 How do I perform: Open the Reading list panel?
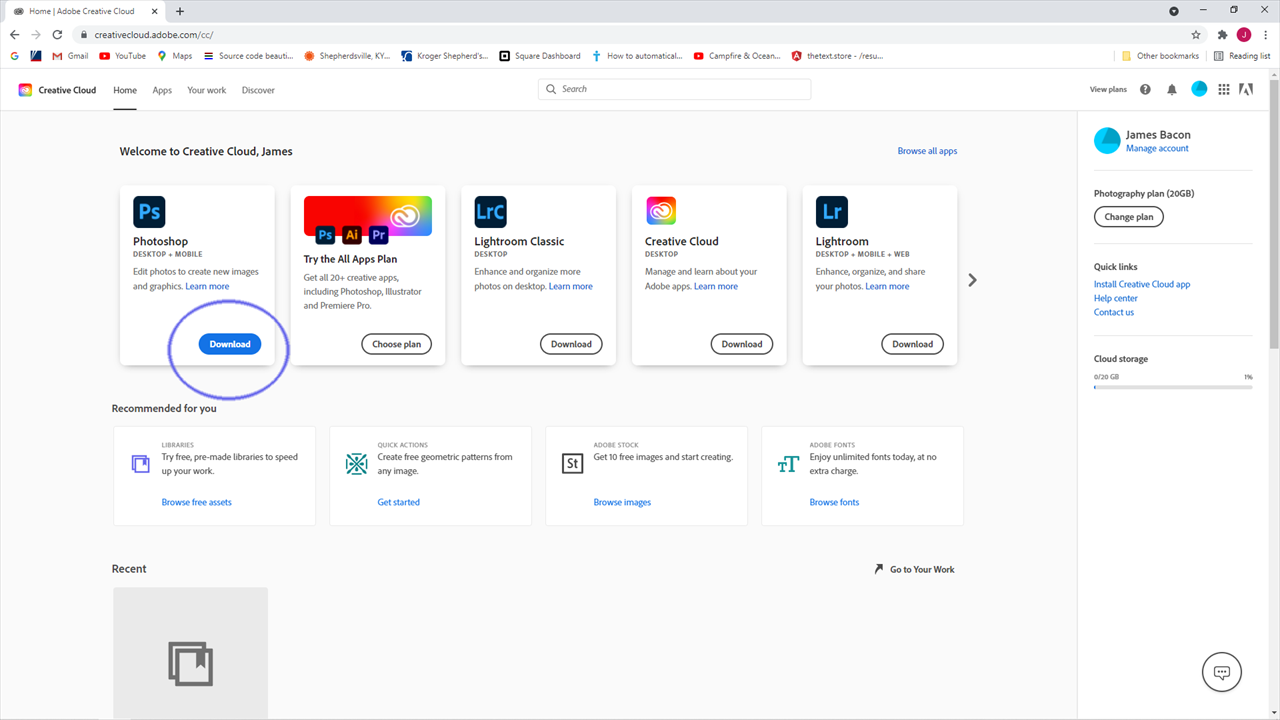(x=1242, y=56)
